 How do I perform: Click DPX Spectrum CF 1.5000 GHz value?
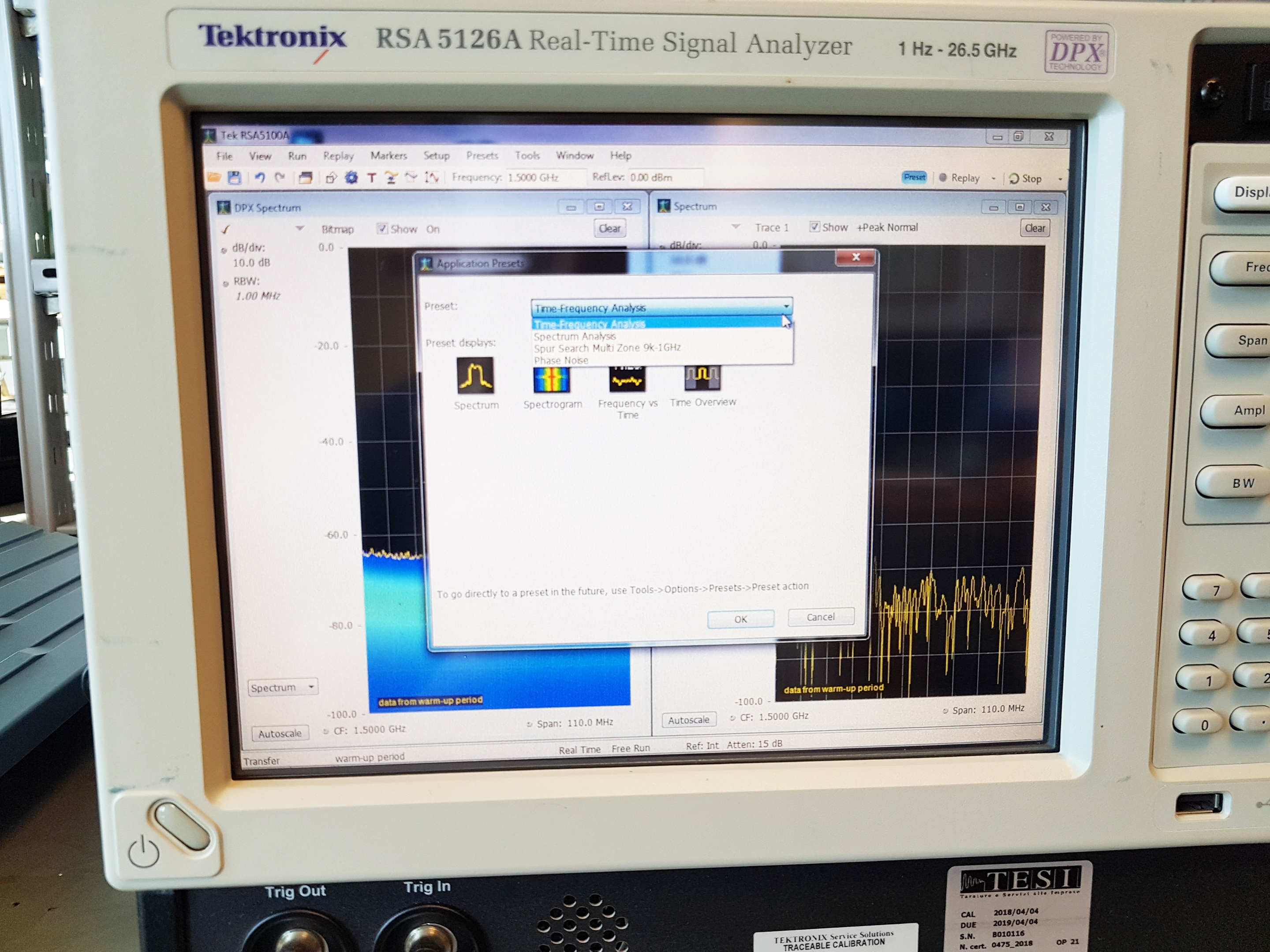(380, 729)
